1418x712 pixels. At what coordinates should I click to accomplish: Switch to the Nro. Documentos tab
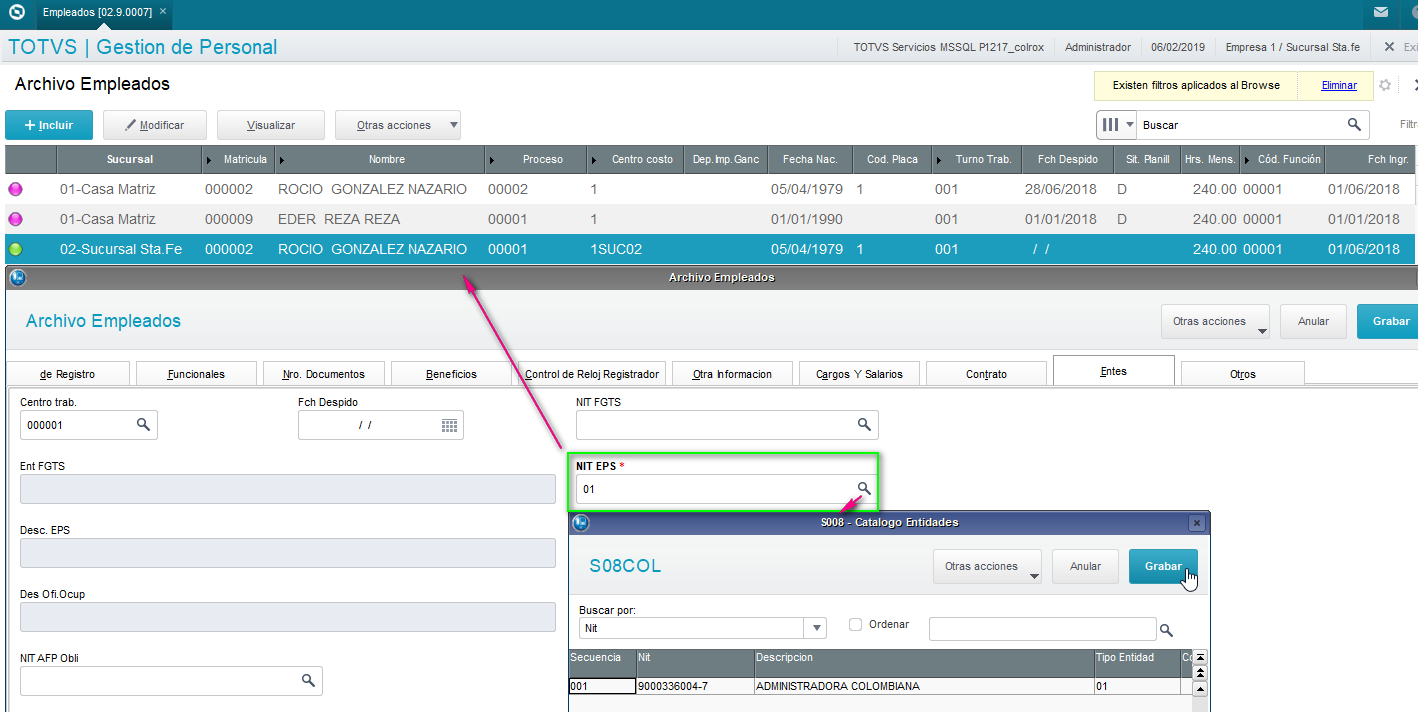click(x=324, y=374)
